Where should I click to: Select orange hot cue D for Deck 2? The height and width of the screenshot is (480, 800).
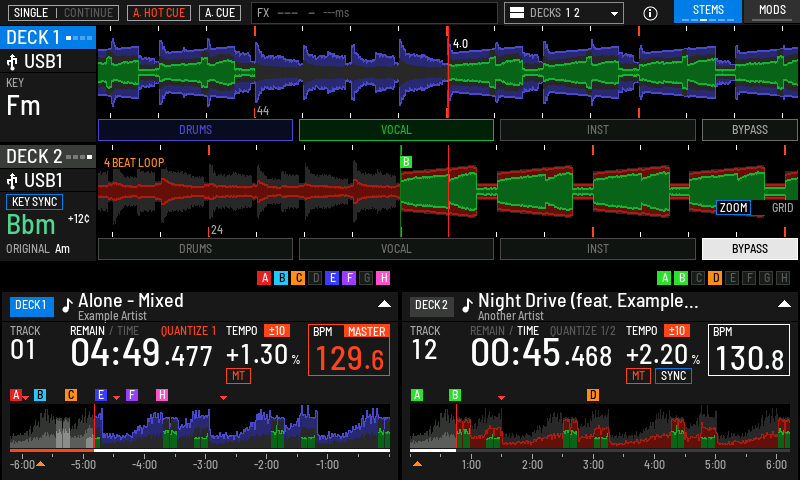[715, 278]
